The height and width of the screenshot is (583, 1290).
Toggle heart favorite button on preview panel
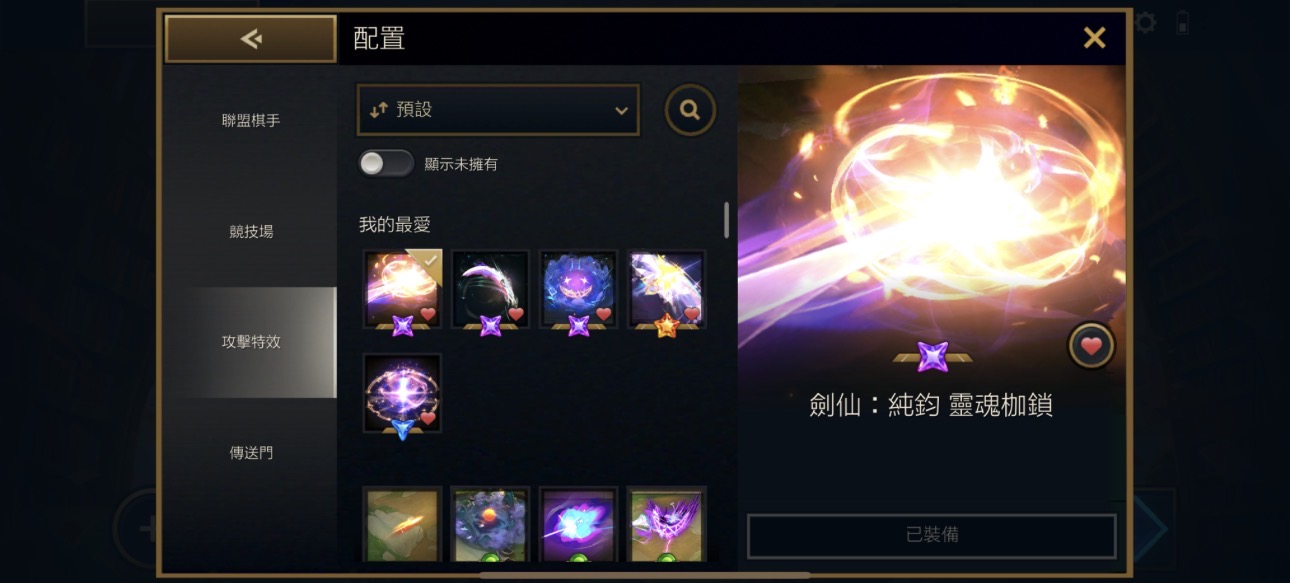[1091, 346]
